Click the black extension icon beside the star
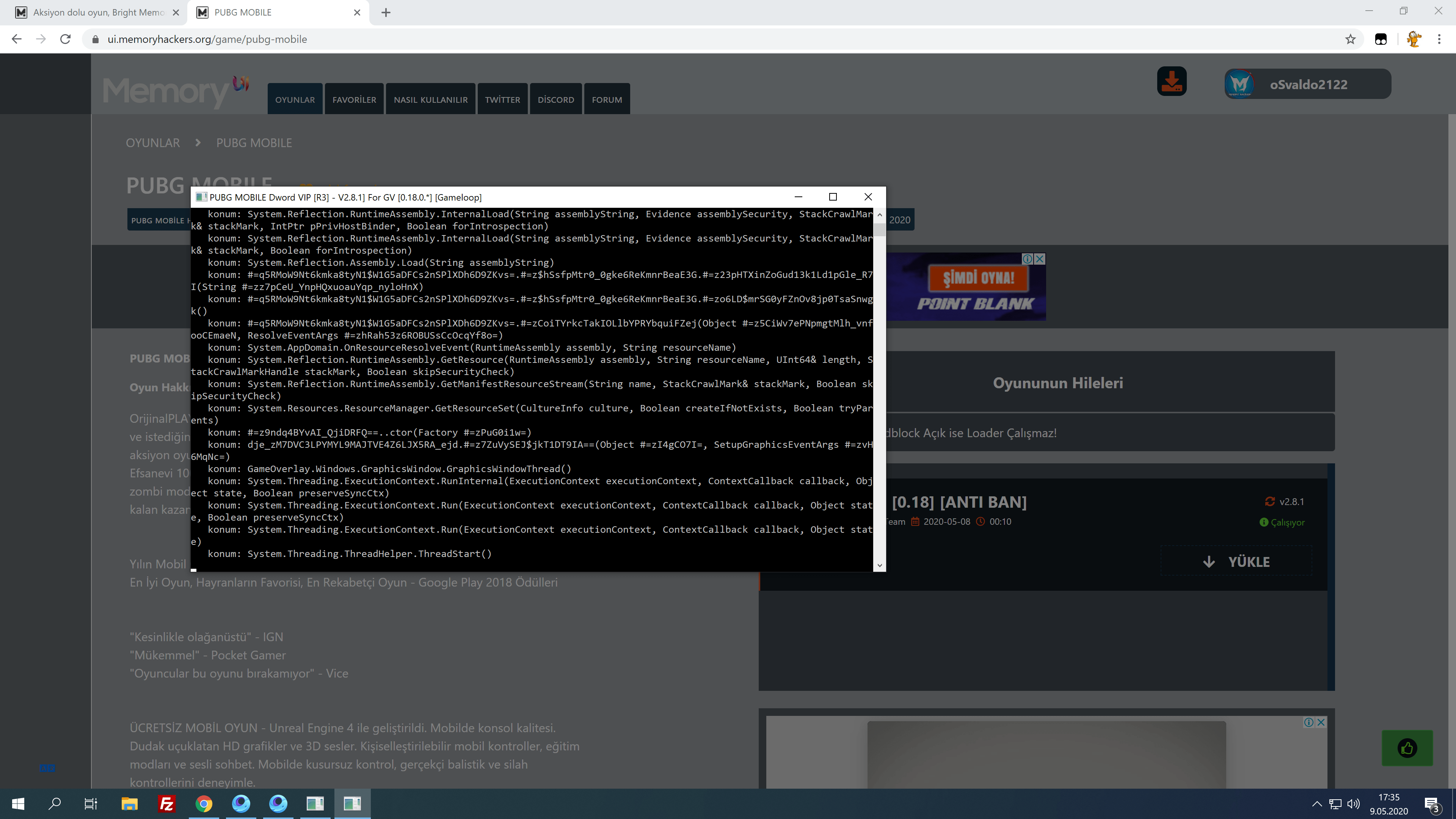Viewport: 1456px width, 819px height. coord(1381,39)
